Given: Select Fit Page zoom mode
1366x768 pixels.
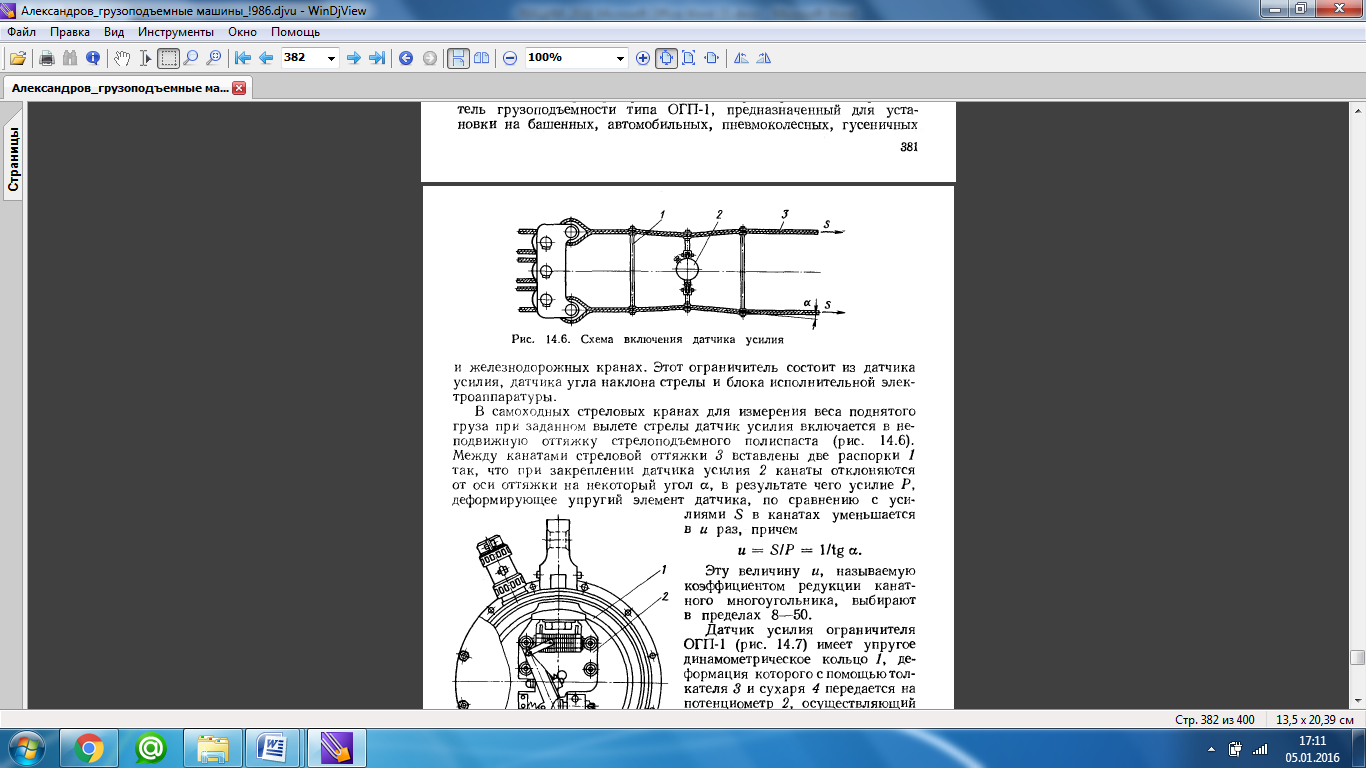Looking at the screenshot, I should point(689,58).
